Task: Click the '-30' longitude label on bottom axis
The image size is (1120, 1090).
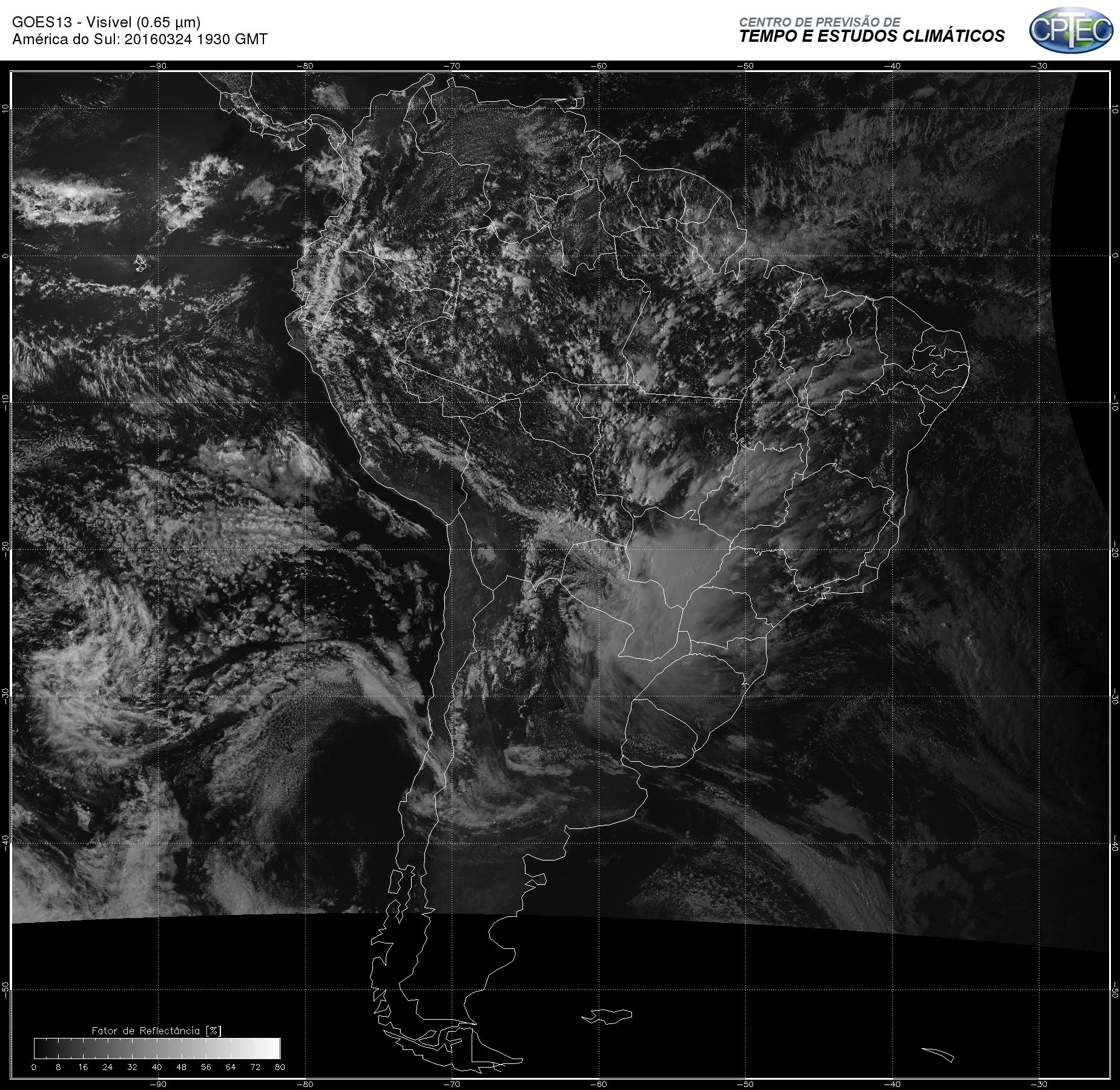Action: [1039, 1084]
